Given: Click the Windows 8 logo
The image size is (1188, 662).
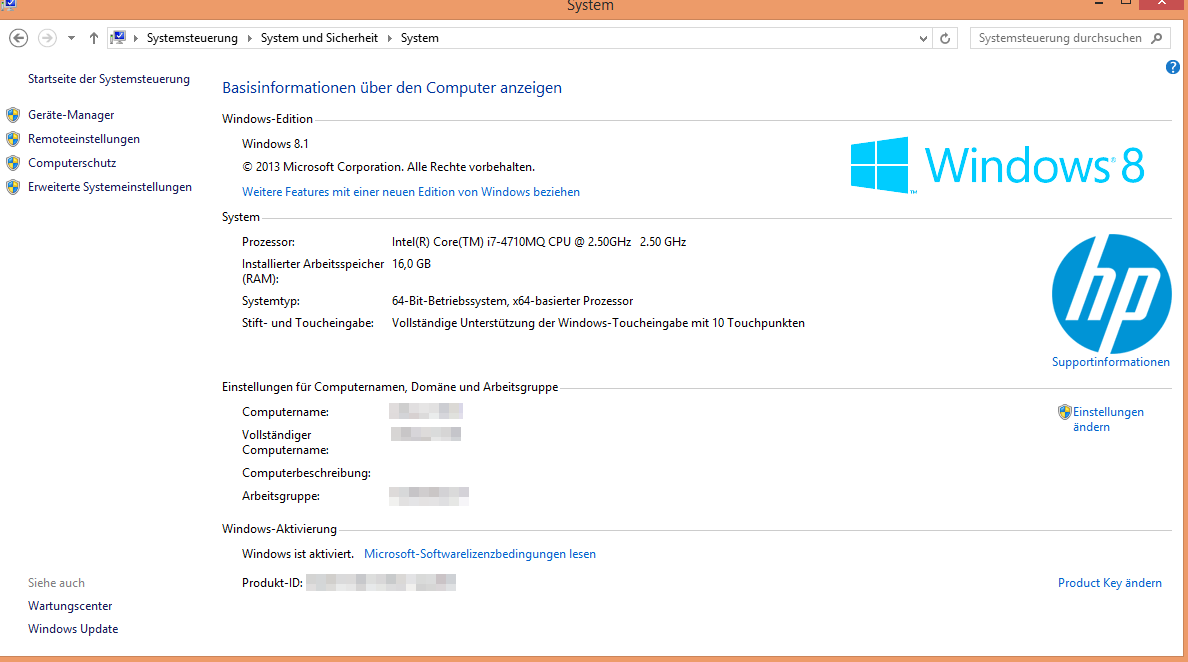Looking at the screenshot, I should tap(997, 165).
